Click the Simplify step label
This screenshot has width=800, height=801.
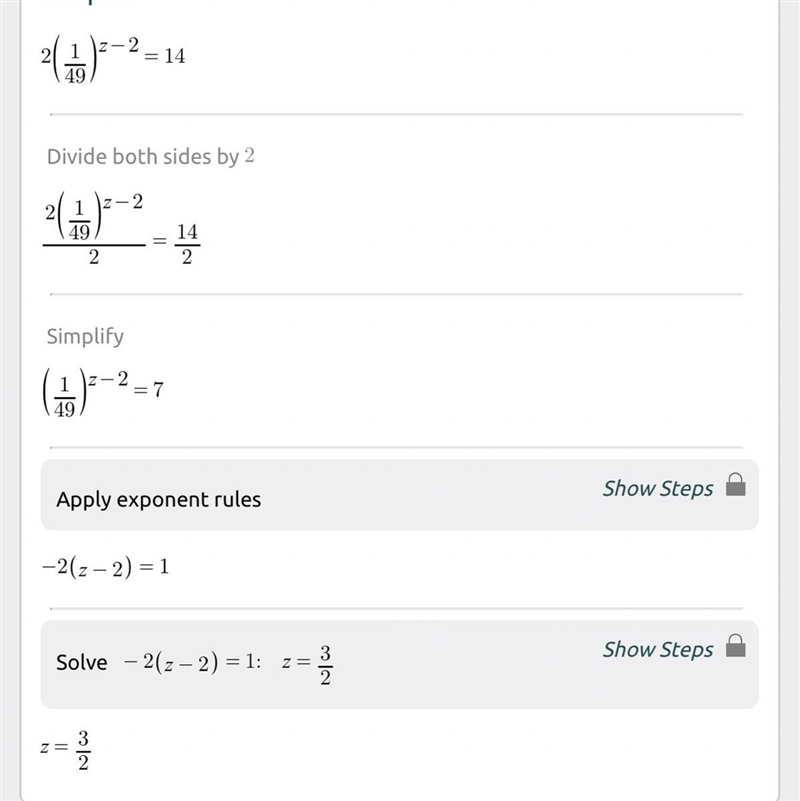[x=85, y=336]
